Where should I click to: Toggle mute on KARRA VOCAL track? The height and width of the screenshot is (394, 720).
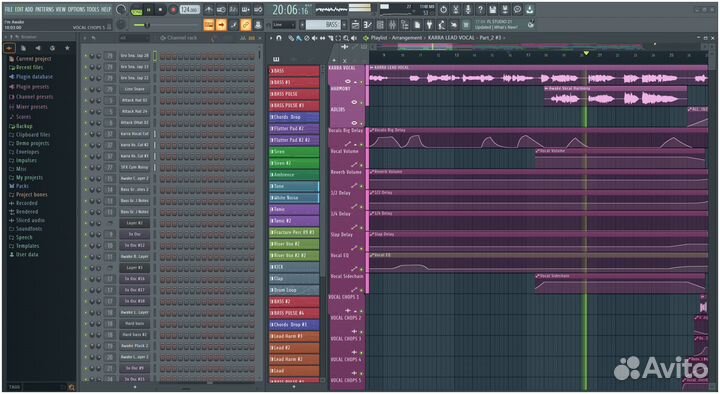(361, 82)
